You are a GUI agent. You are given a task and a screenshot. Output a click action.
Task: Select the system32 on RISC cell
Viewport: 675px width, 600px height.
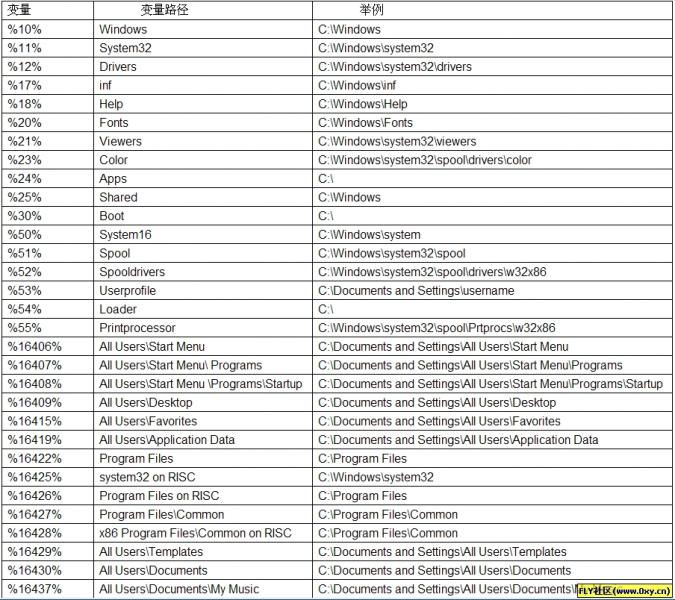(x=203, y=477)
